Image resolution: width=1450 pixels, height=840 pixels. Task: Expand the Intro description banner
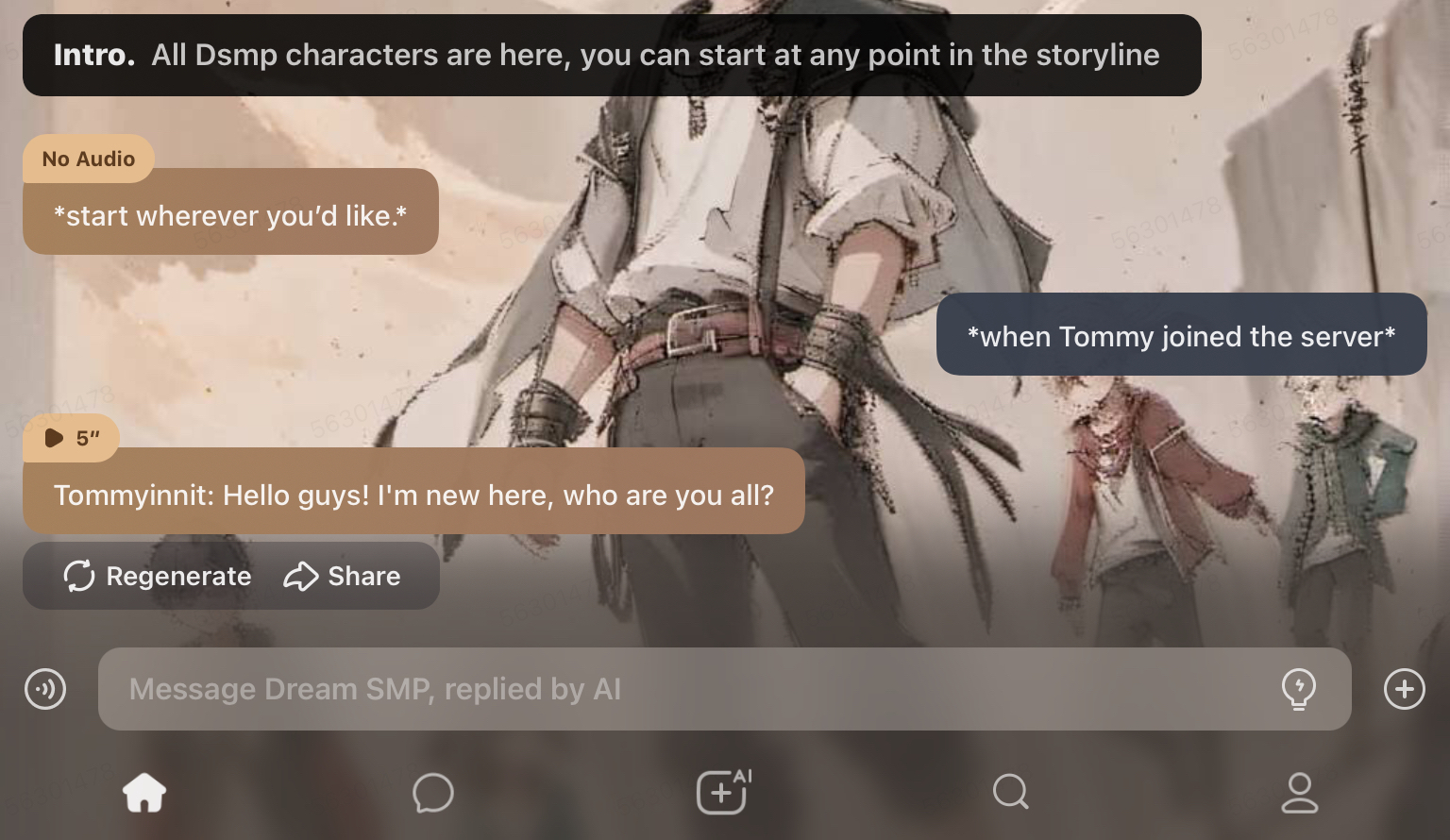point(612,55)
